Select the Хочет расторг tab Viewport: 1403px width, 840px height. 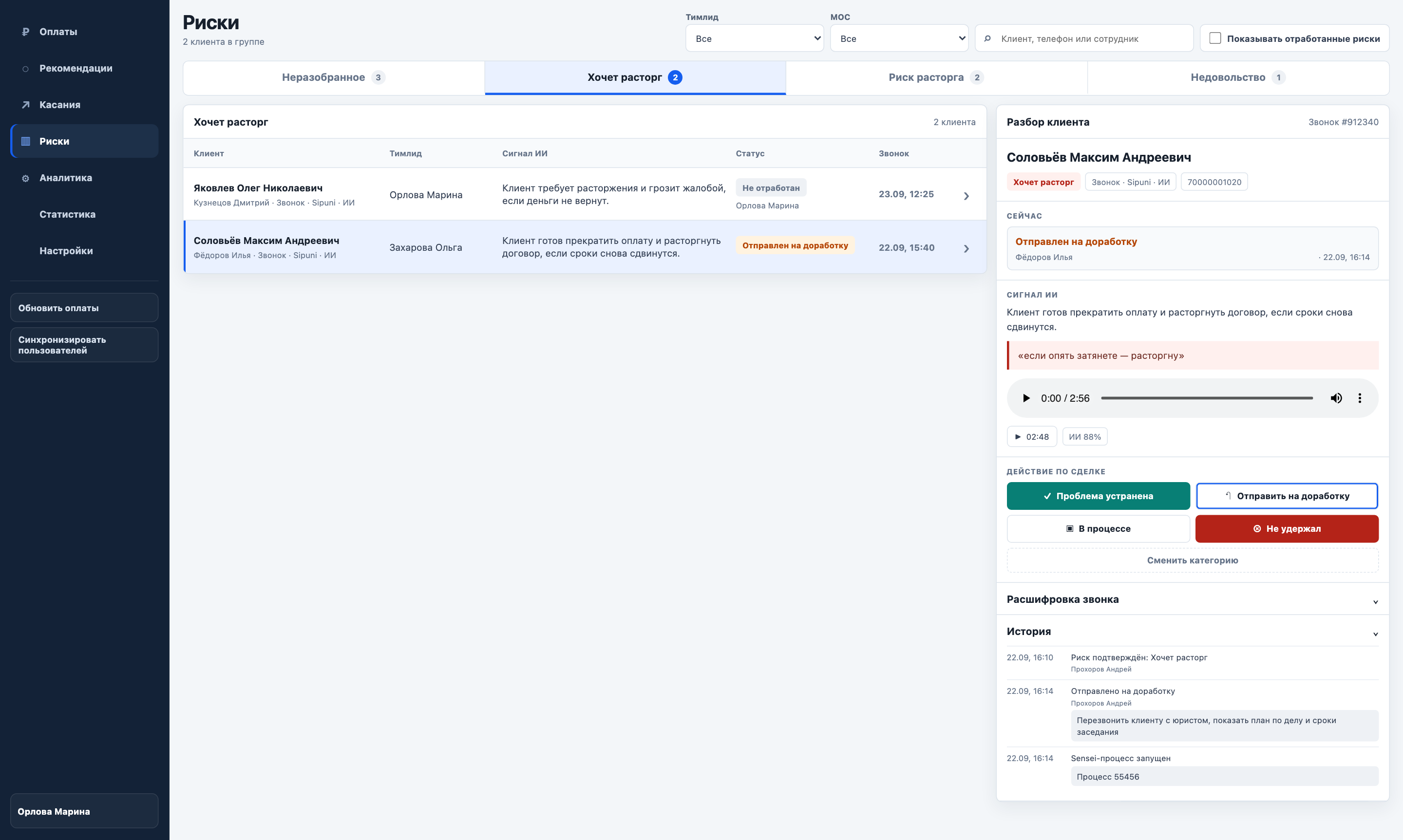(635, 77)
